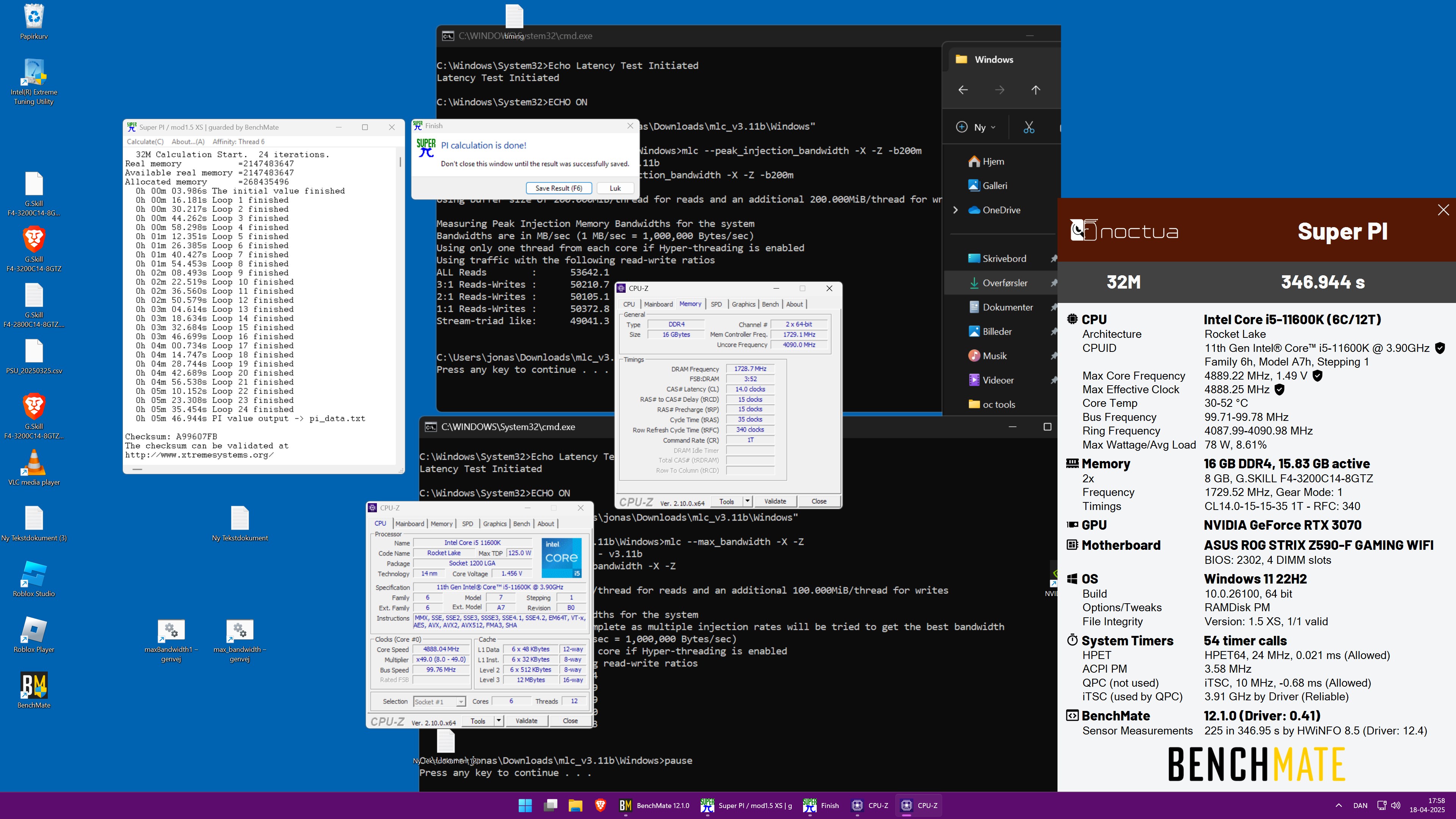Click the DAN language indicator in the tray

click(x=1360, y=805)
